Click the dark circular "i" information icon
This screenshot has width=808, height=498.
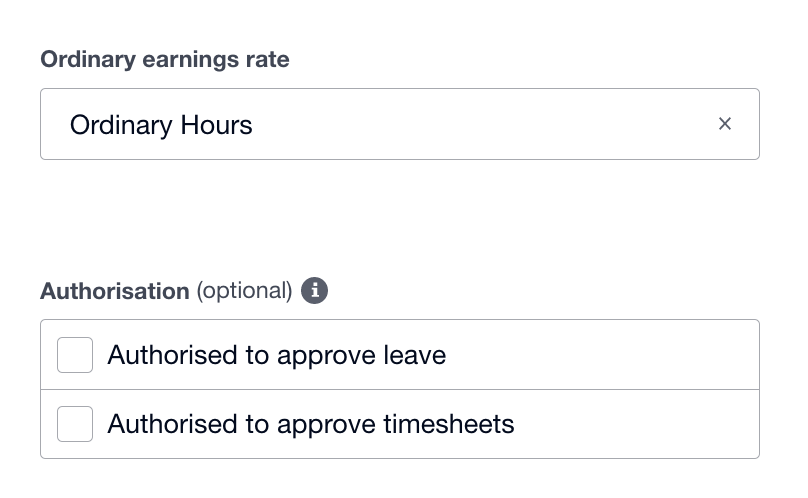(x=315, y=291)
